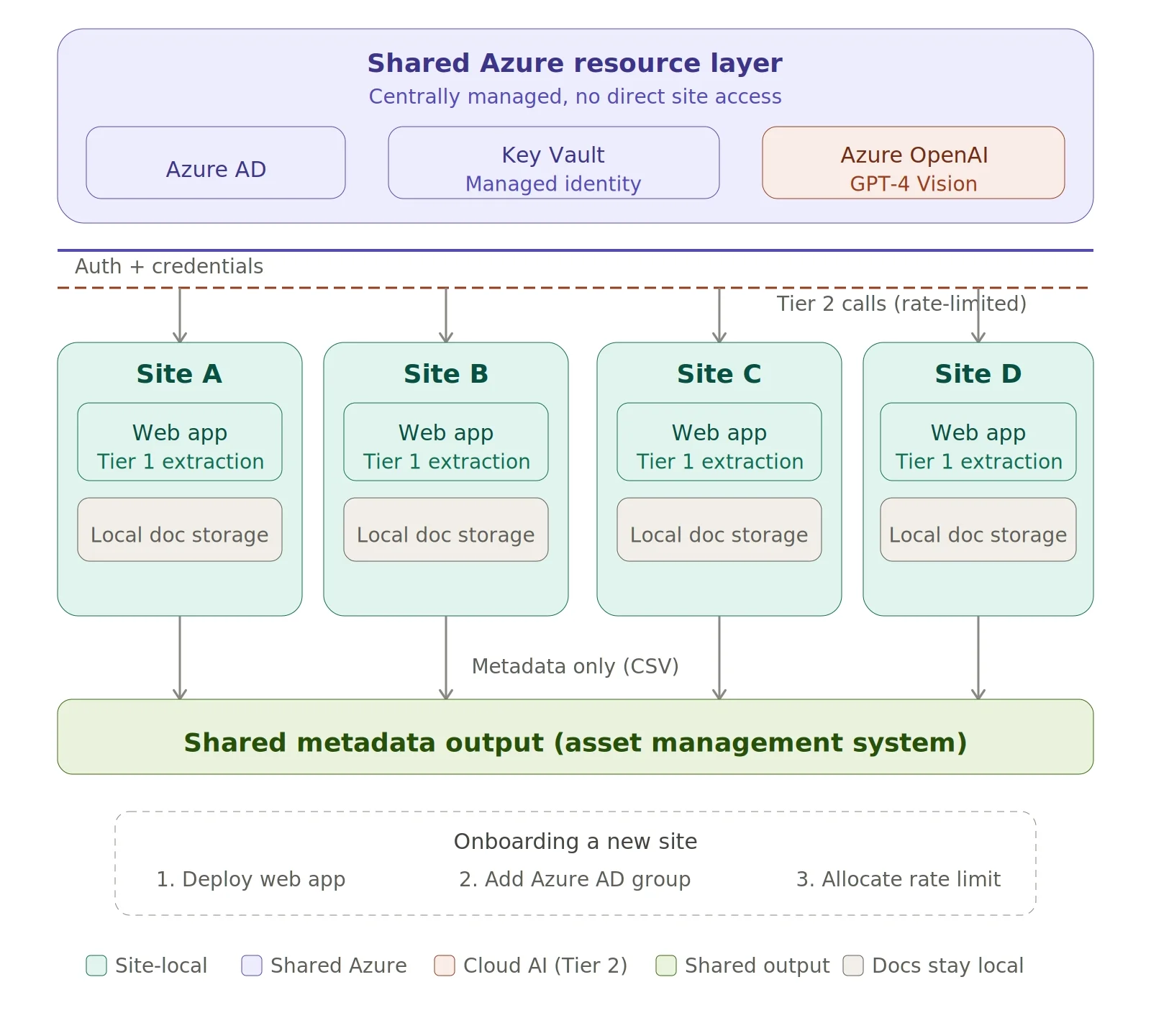This screenshot has height=1036, width=1151.
Task: Click the "Site B" heading
Action: pyautogui.click(x=446, y=374)
